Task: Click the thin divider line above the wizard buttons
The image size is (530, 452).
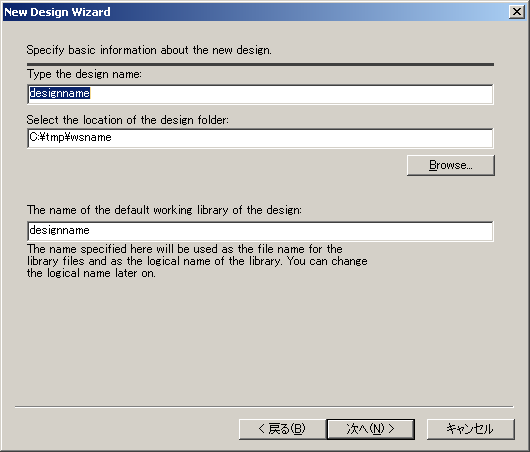Action: pos(264,407)
